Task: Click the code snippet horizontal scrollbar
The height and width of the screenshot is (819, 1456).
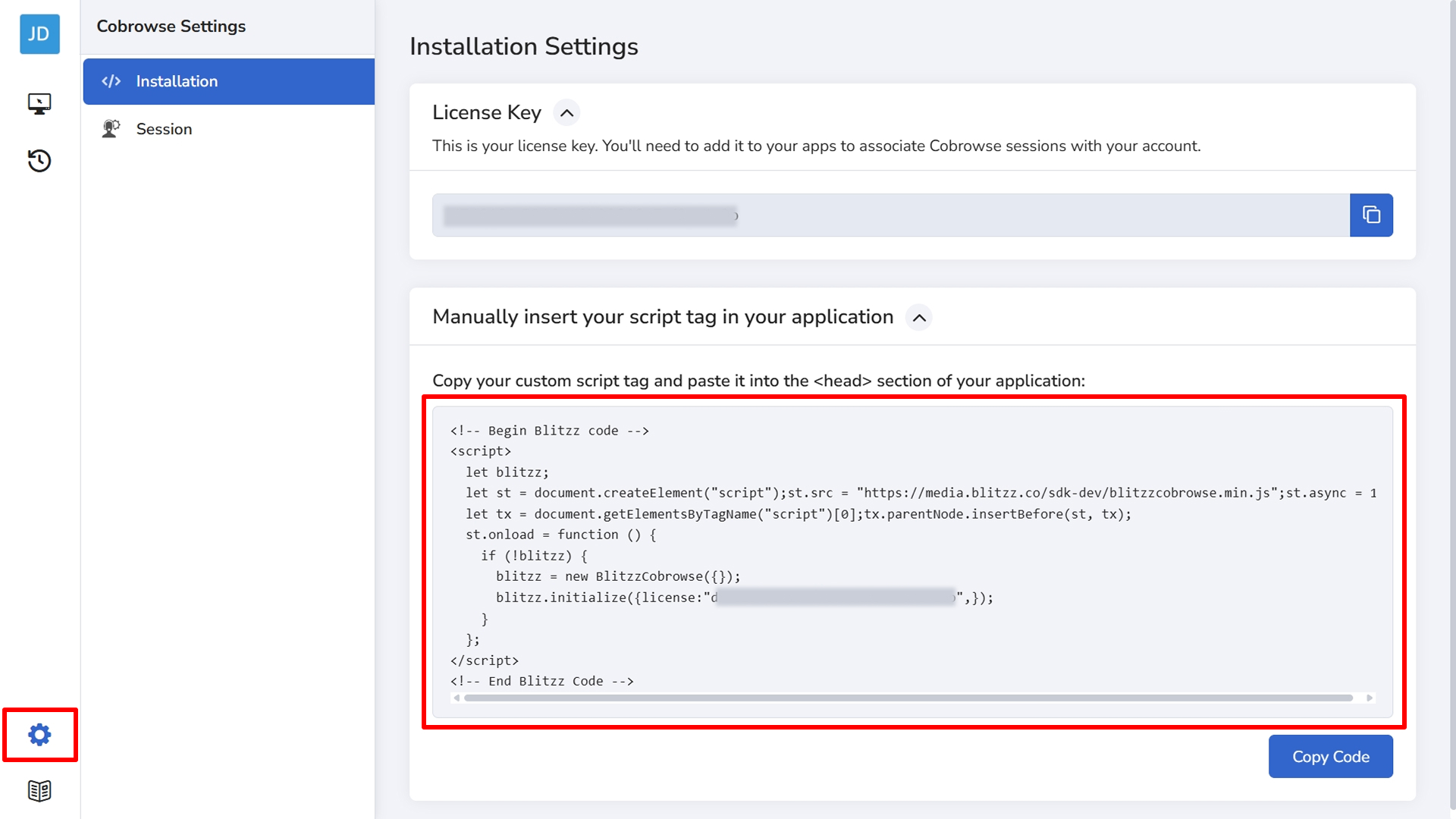Action: tap(908, 698)
